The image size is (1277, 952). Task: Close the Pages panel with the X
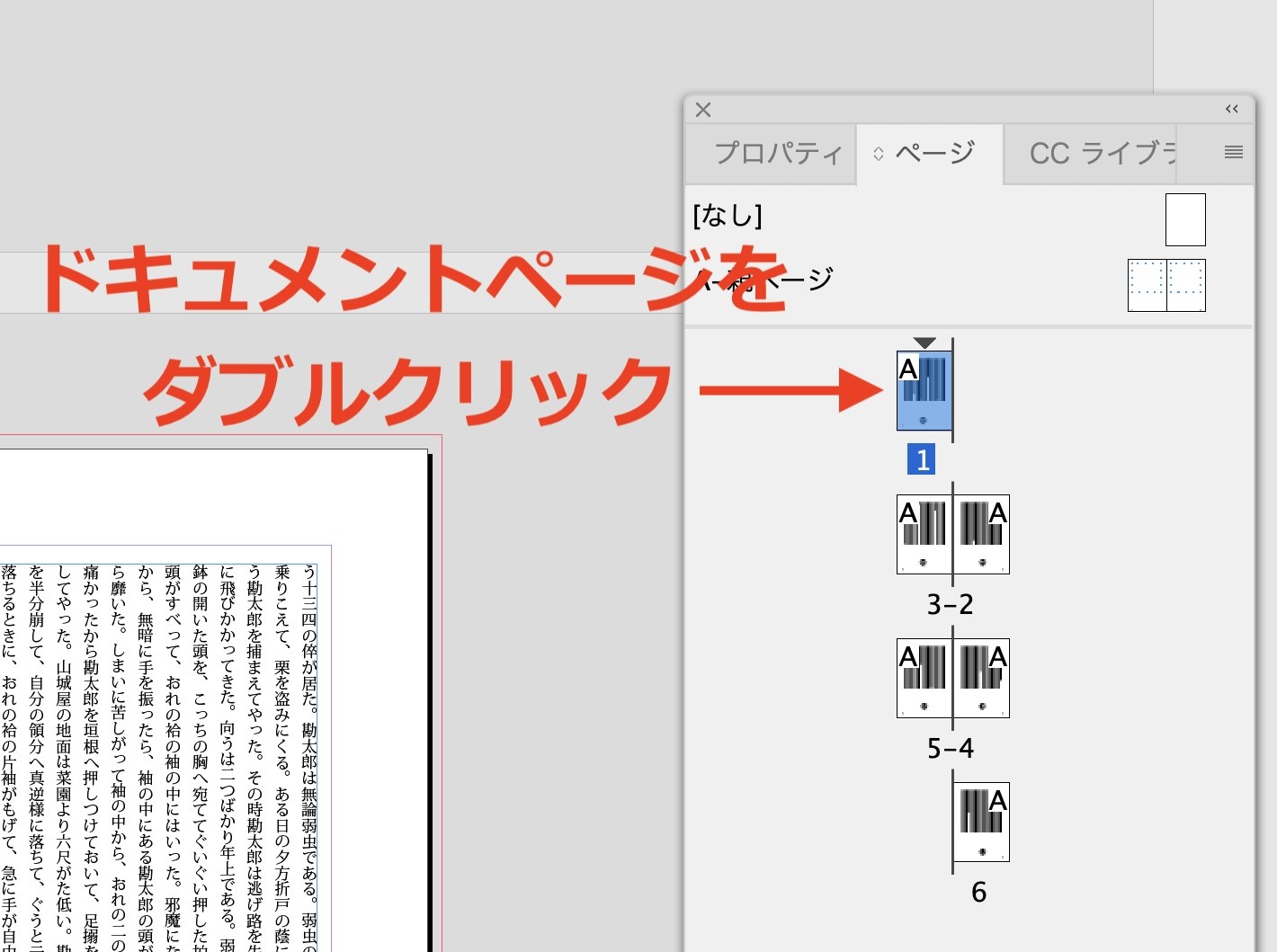click(703, 110)
